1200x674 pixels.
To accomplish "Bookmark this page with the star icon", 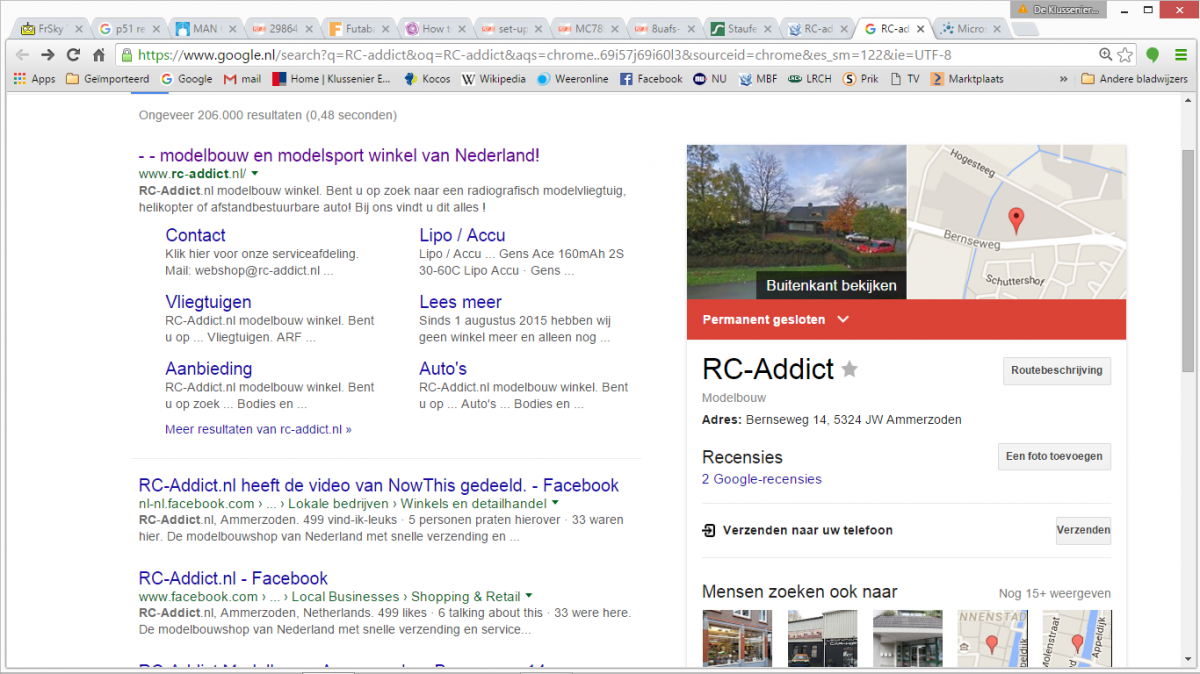I will (x=1125, y=55).
